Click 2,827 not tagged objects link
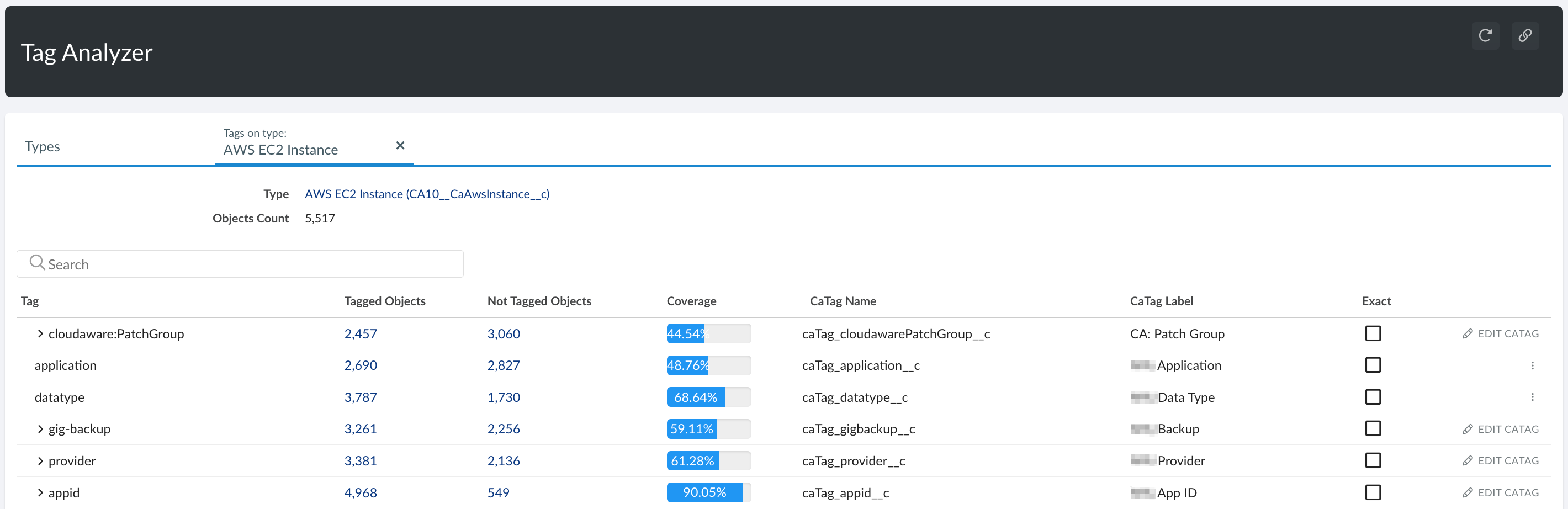This screenshot has height=509, width=1568. [x=504, y=365]
